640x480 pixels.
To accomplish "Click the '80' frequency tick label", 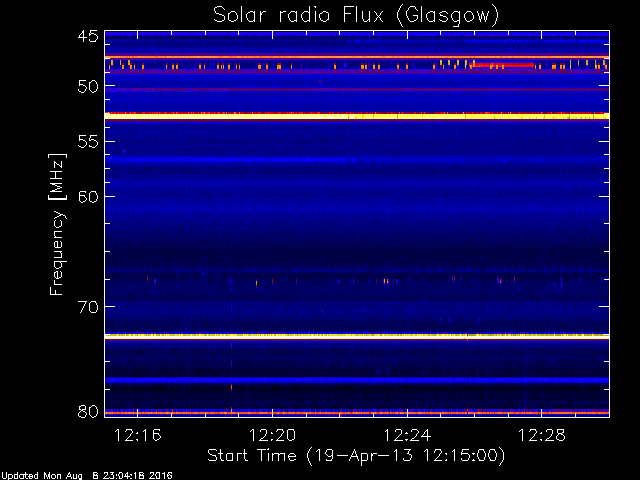I will (88, 411).
